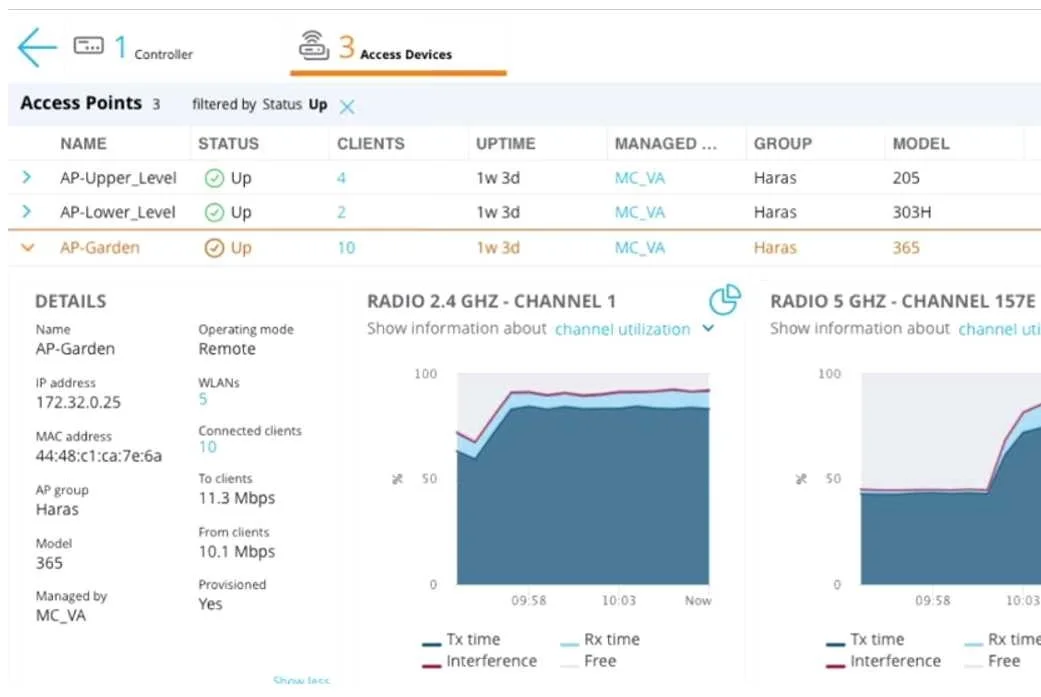Click AP-Upper_Level Up status check icon
The width and height of the screenshot is (1041, 697).
[214, 178]
